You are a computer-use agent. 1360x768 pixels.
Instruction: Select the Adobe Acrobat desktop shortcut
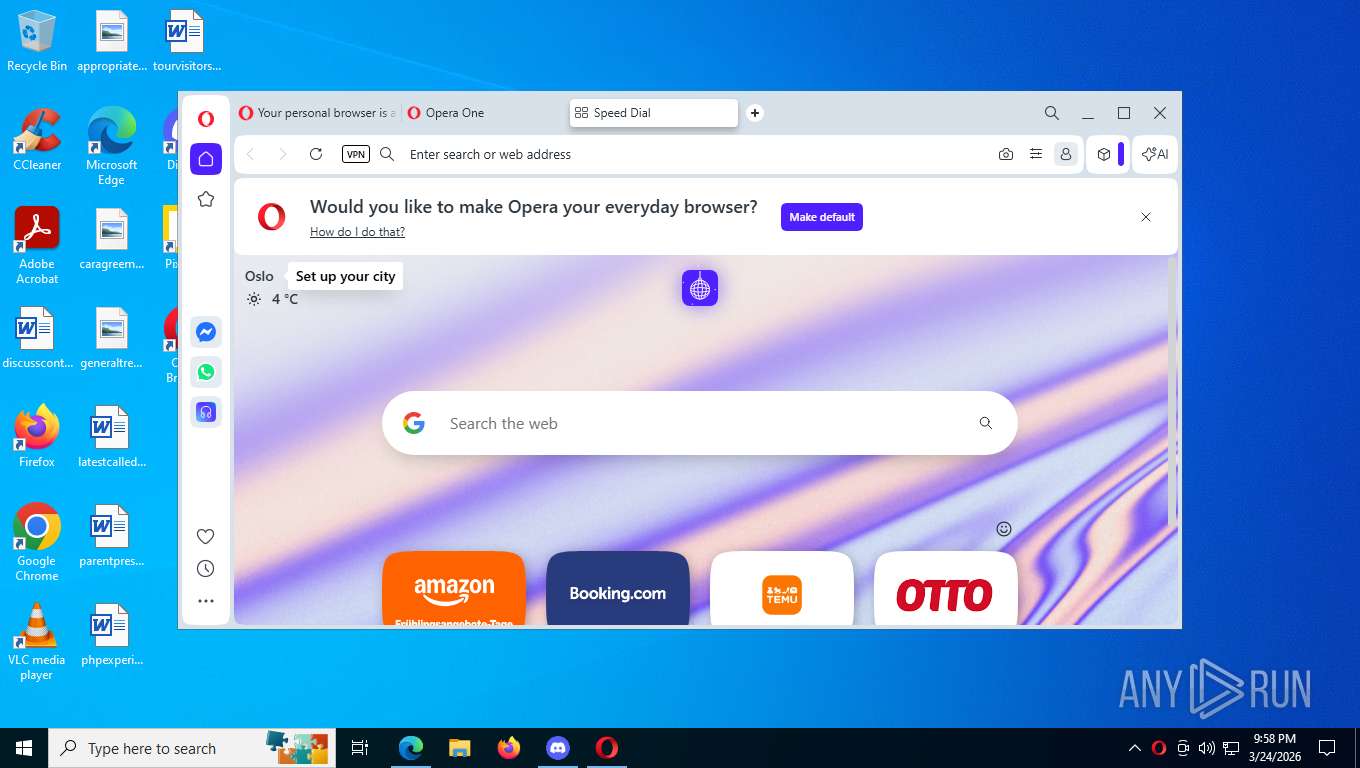[37, 246]
